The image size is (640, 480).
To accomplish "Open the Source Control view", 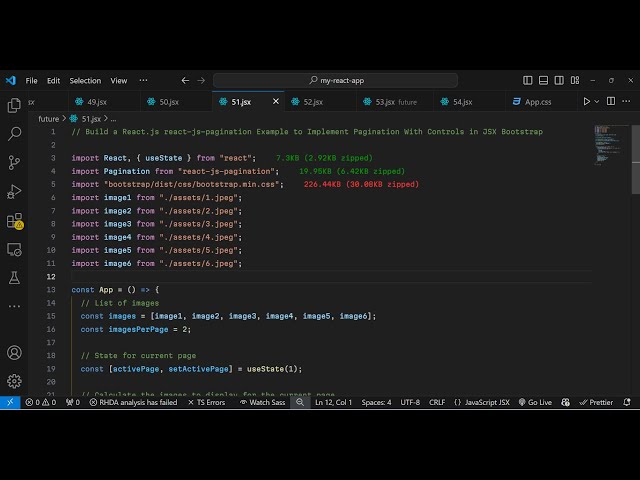I will (14, 162).
